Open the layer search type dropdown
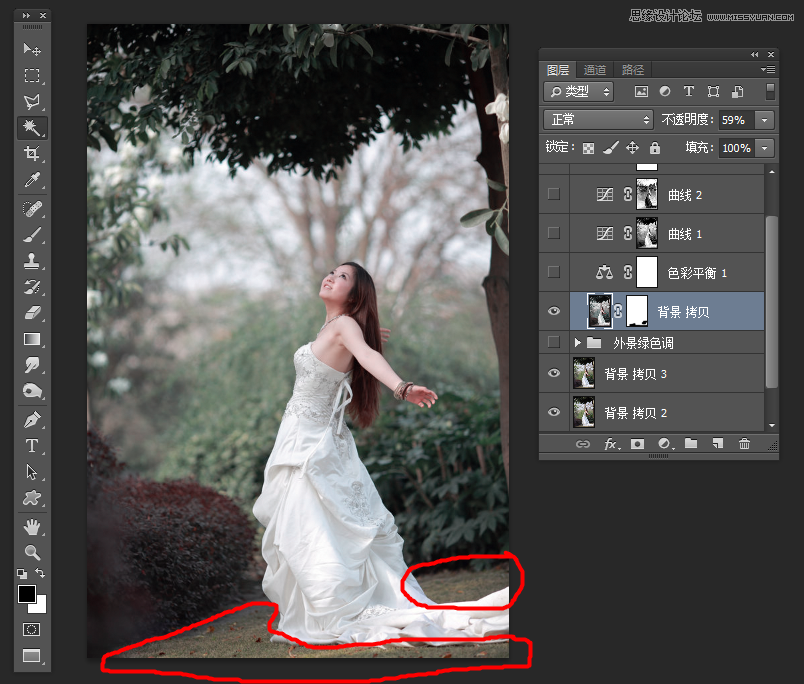 pos(578,91)
